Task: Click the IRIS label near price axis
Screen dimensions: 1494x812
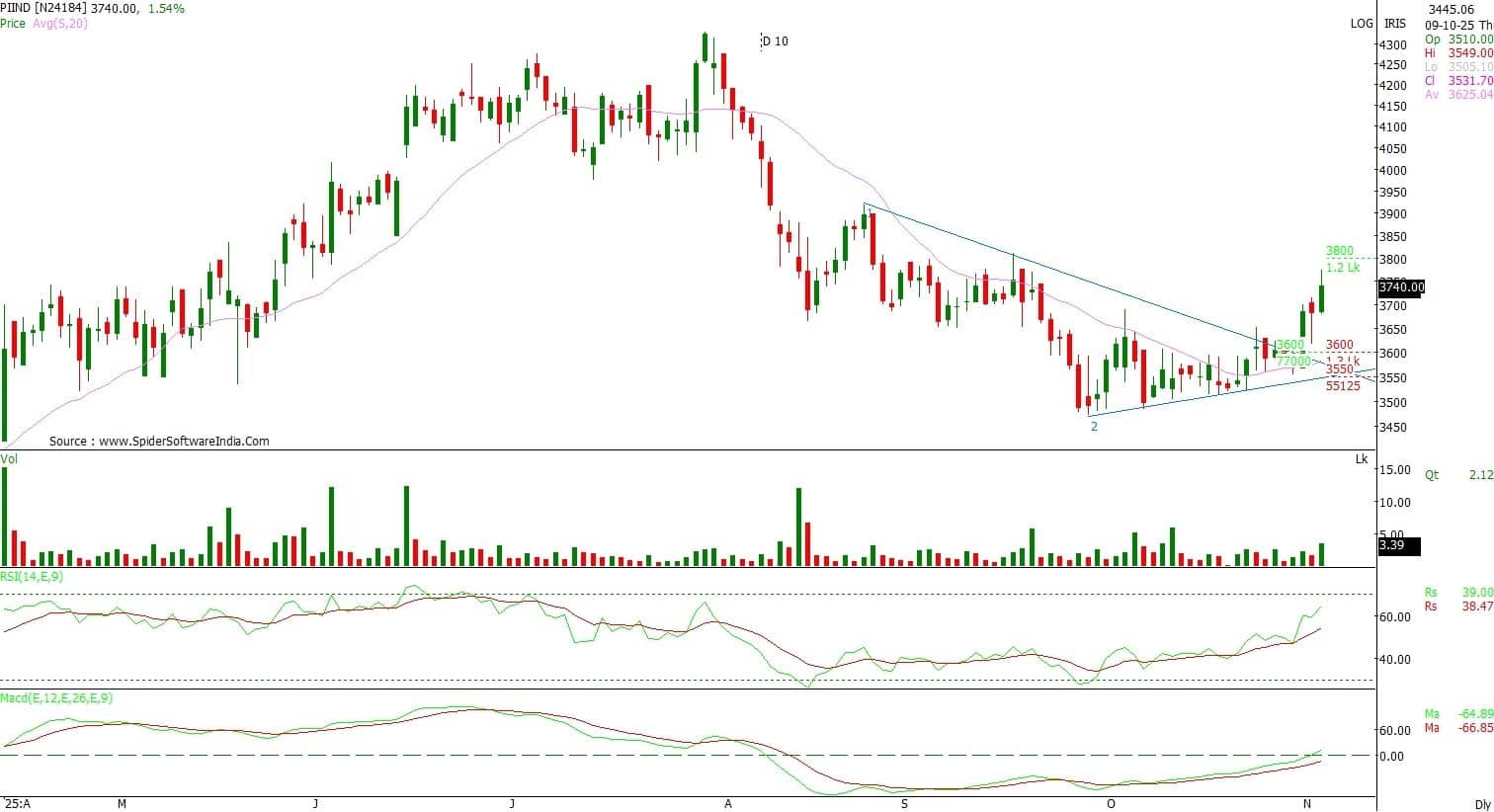Action: [x=1394, y=23]
